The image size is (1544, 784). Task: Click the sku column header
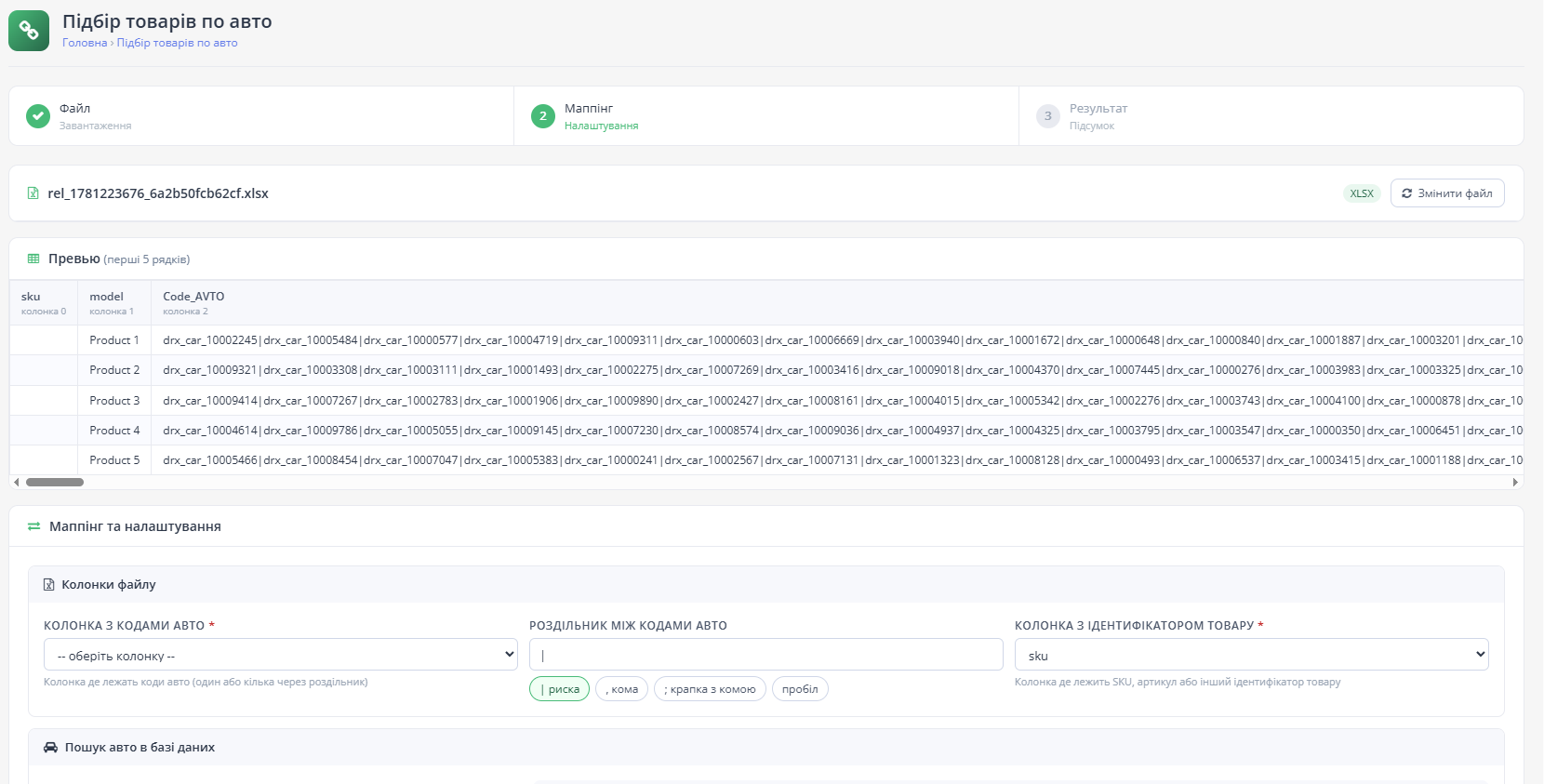pos(44,303)
